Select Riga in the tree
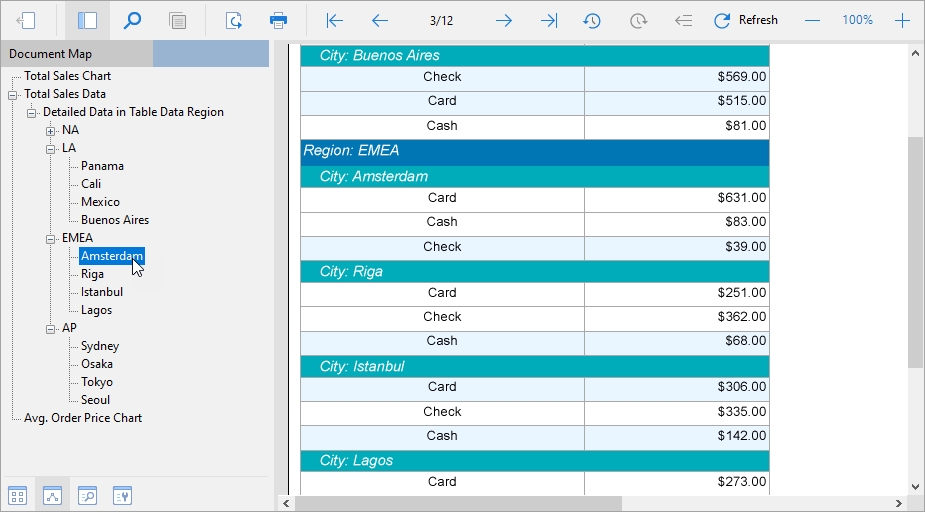 (92, 274)
